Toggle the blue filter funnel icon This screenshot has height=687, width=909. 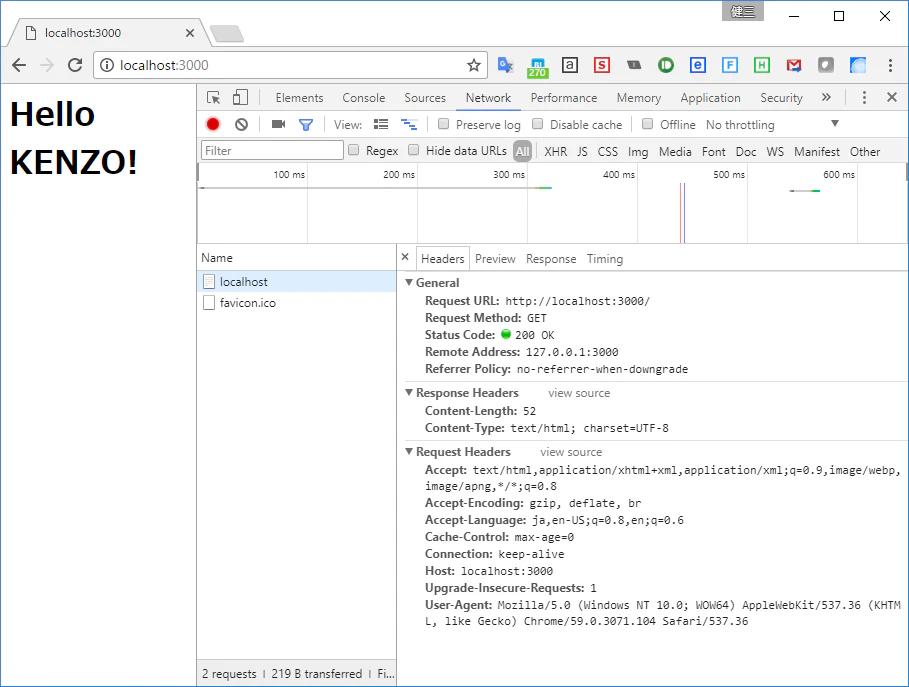pos(306,124)
